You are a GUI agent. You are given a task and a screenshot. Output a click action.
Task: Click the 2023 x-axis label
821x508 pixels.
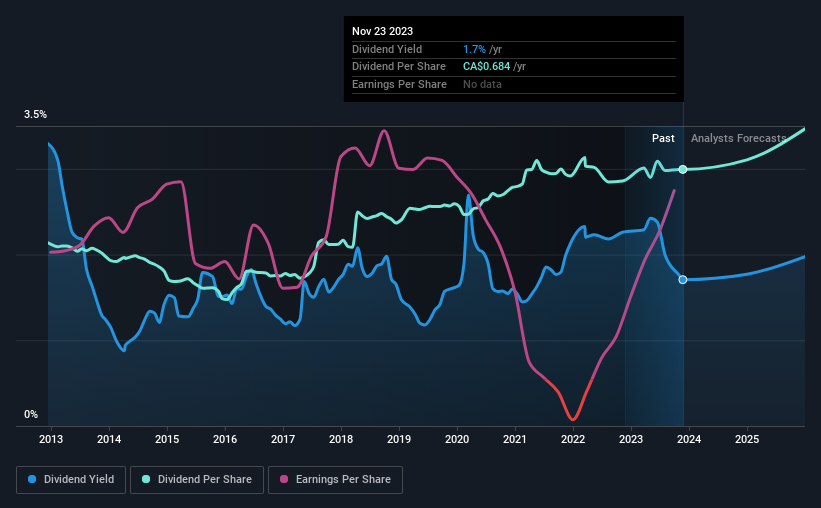coord(631,439)
